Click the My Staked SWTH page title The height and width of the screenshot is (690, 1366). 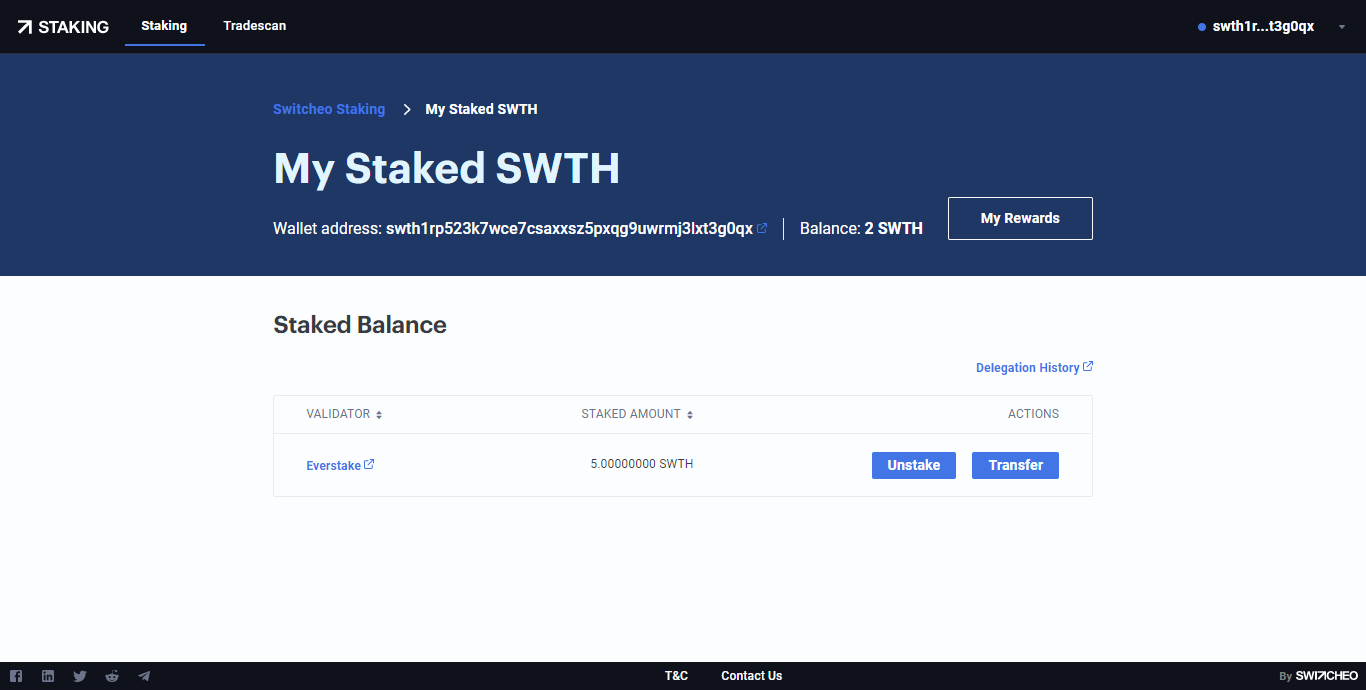(x=447, y=168)
